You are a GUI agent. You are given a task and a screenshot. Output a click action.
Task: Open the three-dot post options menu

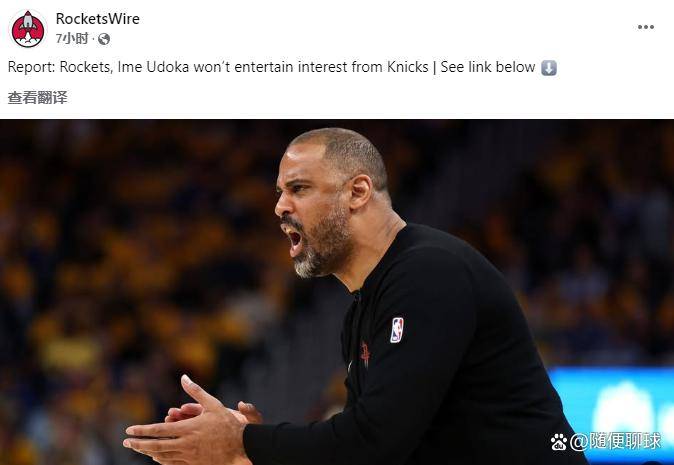click(646, 27)
